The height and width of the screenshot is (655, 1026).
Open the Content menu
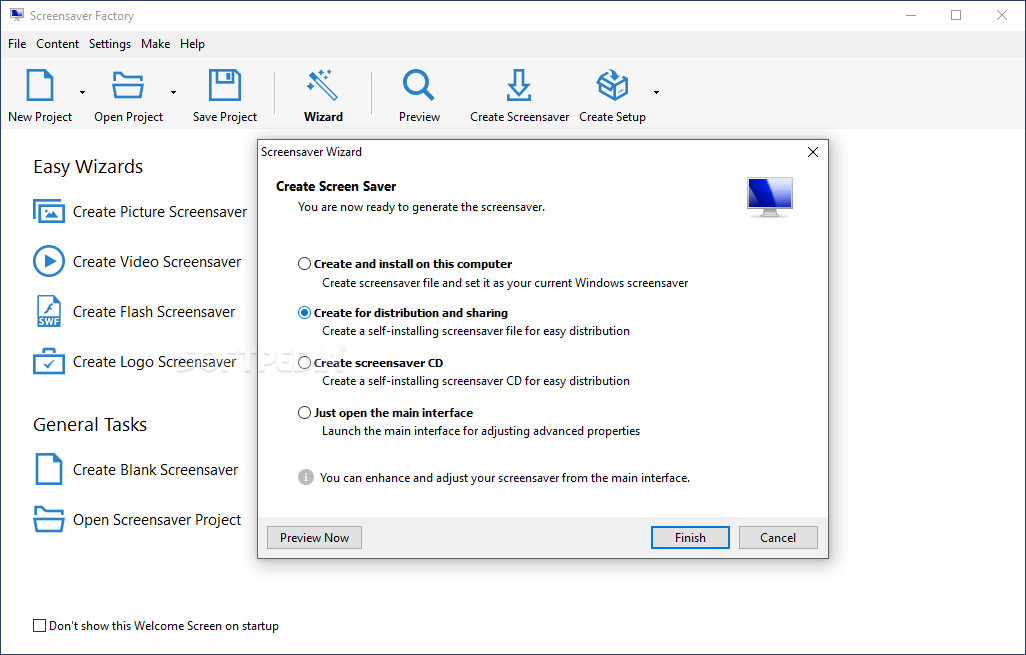(58, 44)
